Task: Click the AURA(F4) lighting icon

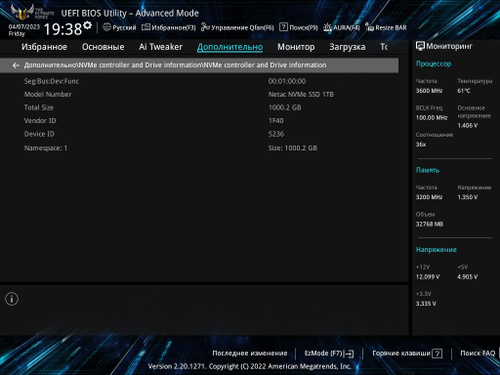Action: pos(327,27)
